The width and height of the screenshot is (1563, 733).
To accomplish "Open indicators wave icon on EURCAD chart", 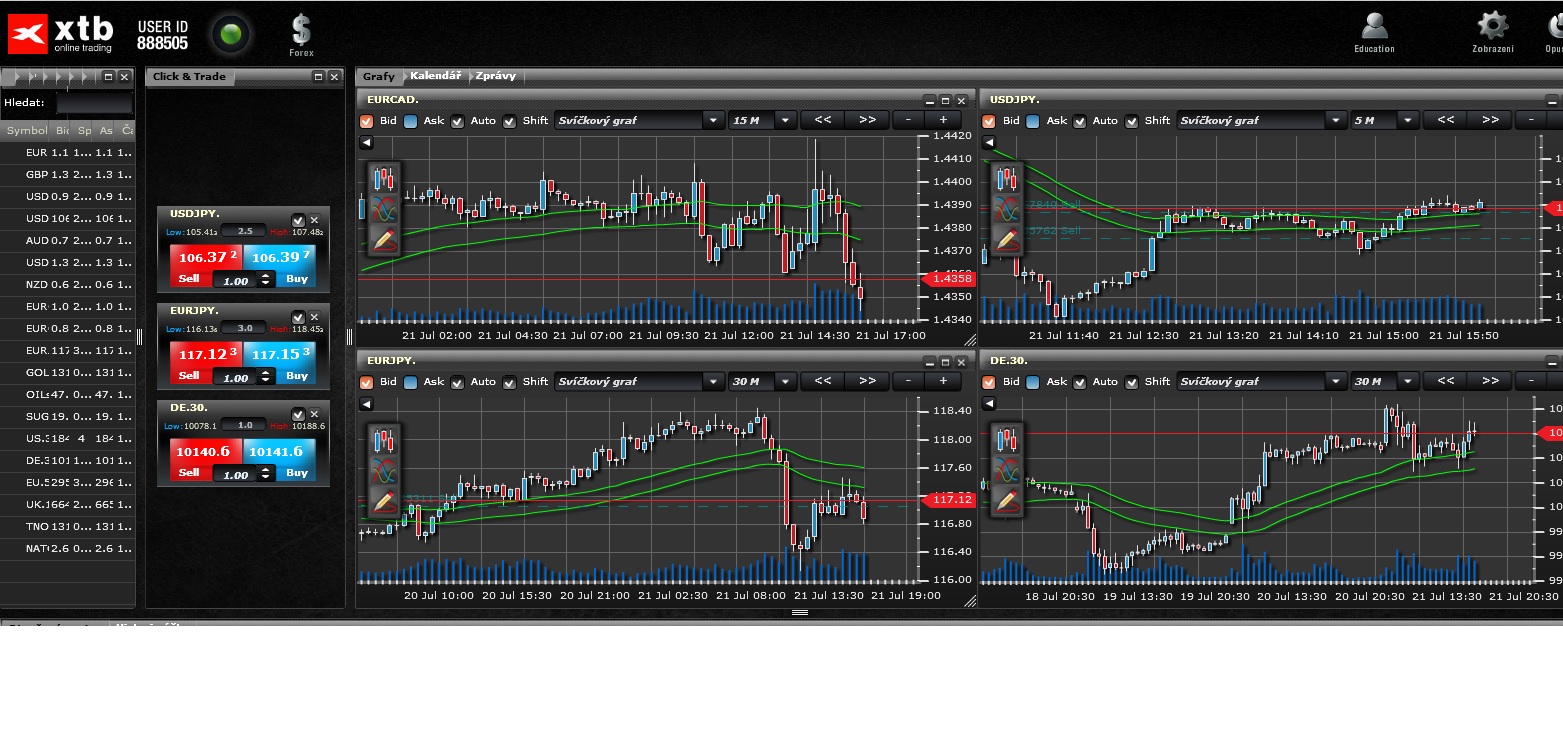I will pyautogui.click(x=384, y=210).
